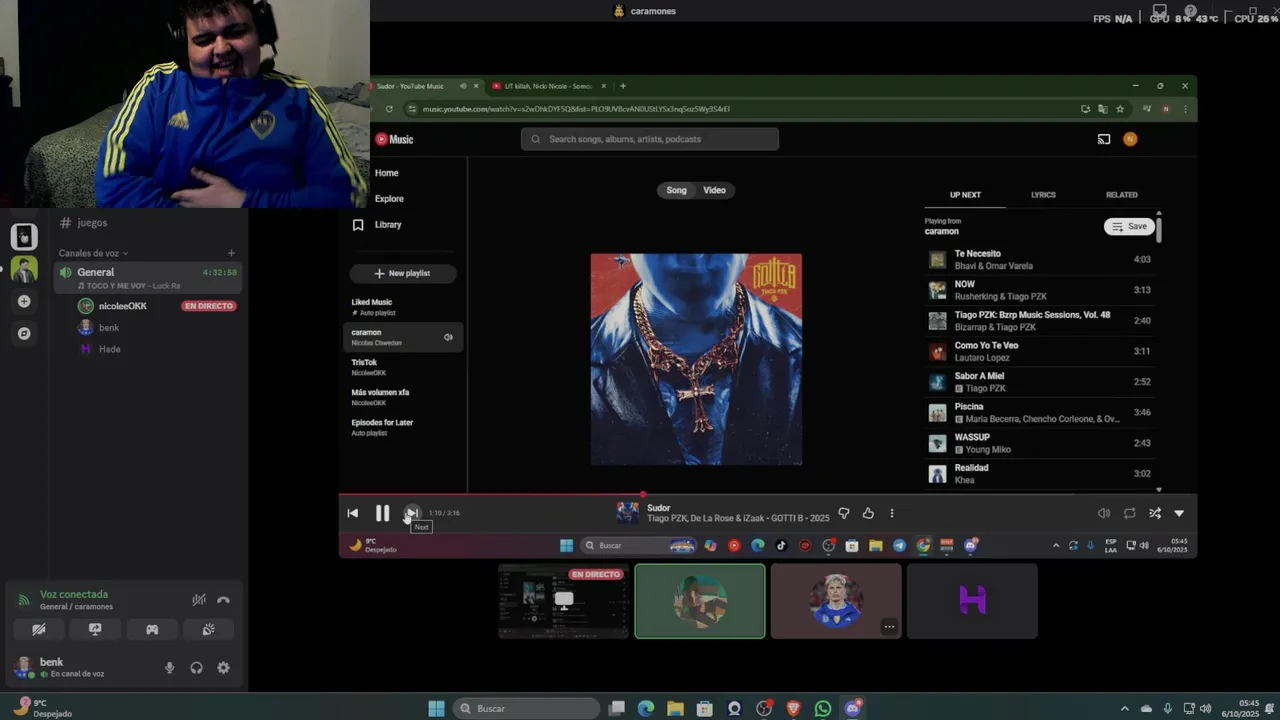Skip to the next track
1280x720 pixels.
click(412, 513)
